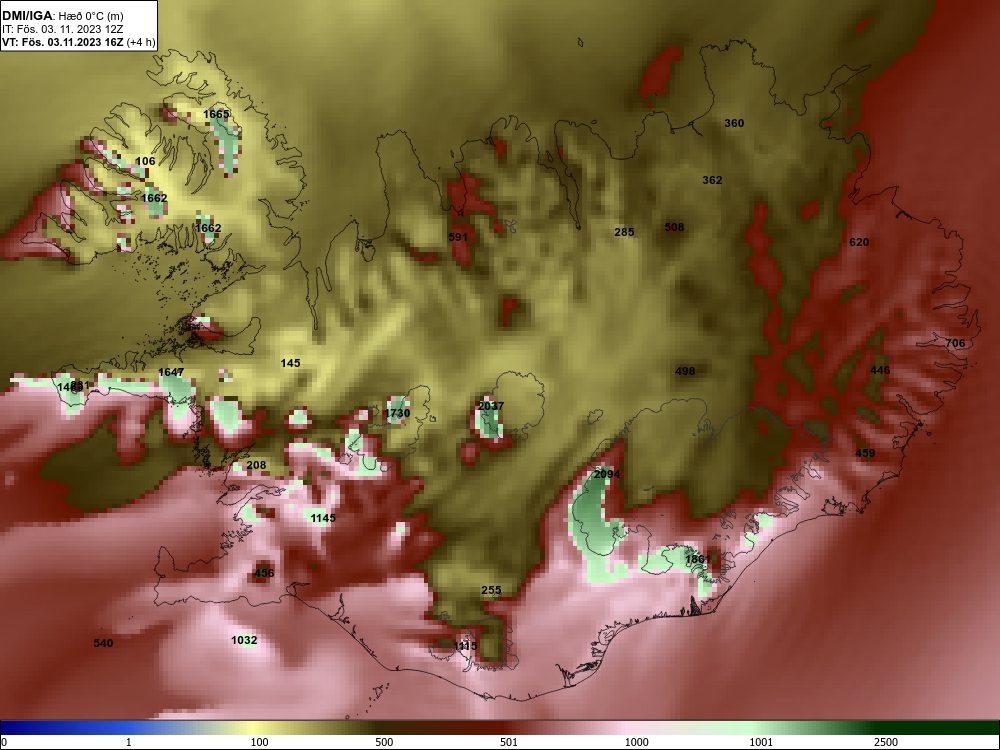Click the 620 height value on the map
This screenshot has width=1000, height=750.
859,242
